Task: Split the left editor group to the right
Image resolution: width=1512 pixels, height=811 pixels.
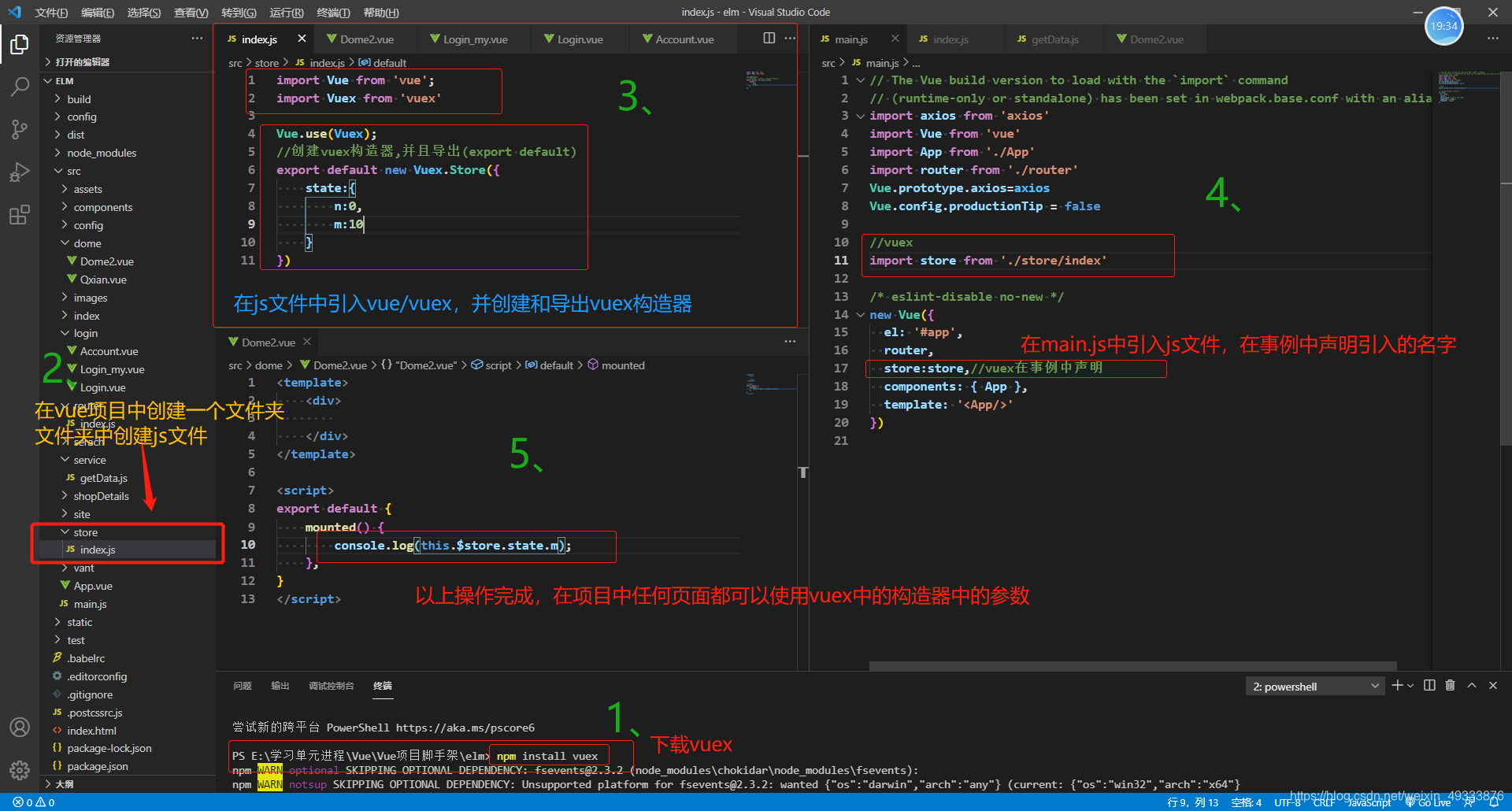Action: (x=769, y=39)
